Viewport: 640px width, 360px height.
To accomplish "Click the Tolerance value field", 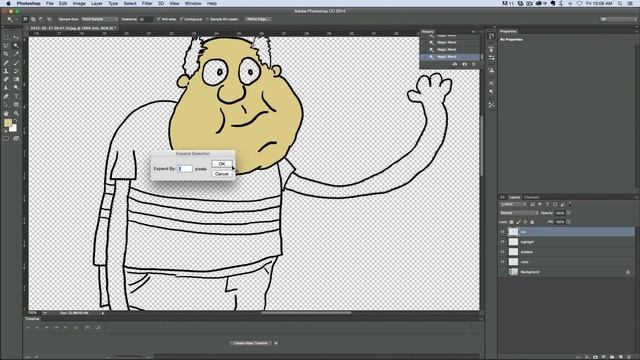I will (145, 19).
